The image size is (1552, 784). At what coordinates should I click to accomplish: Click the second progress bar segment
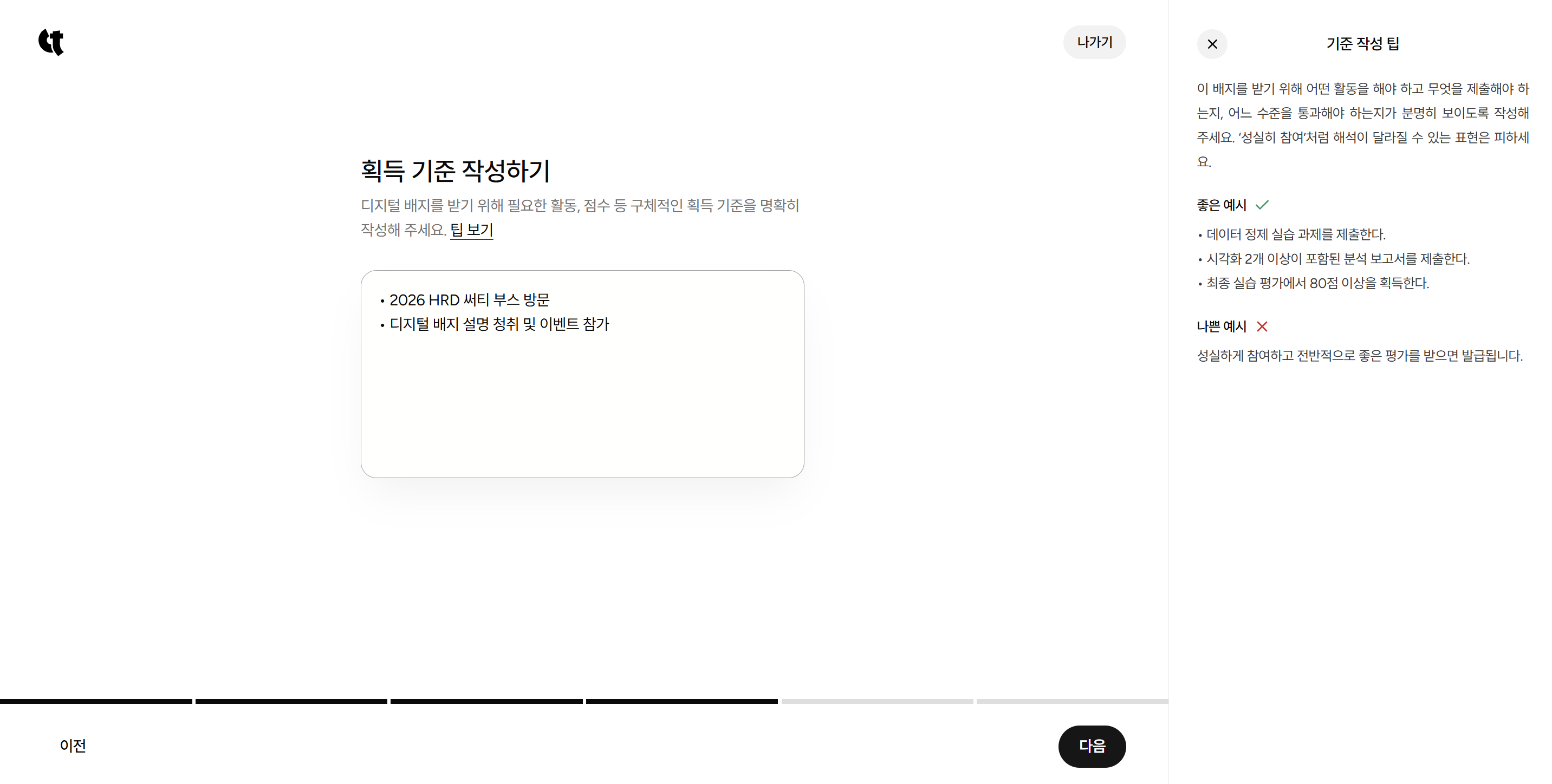tap(291, 701)
